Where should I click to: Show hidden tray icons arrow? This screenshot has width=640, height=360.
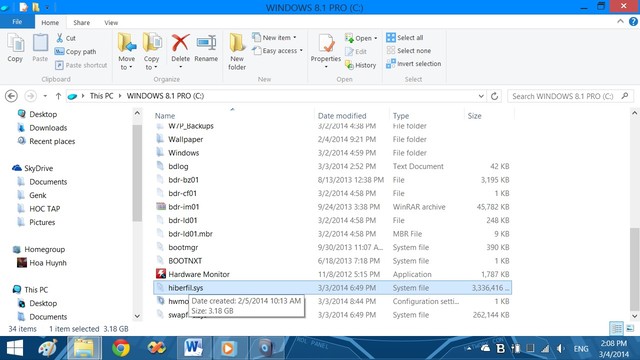[469, 348]
